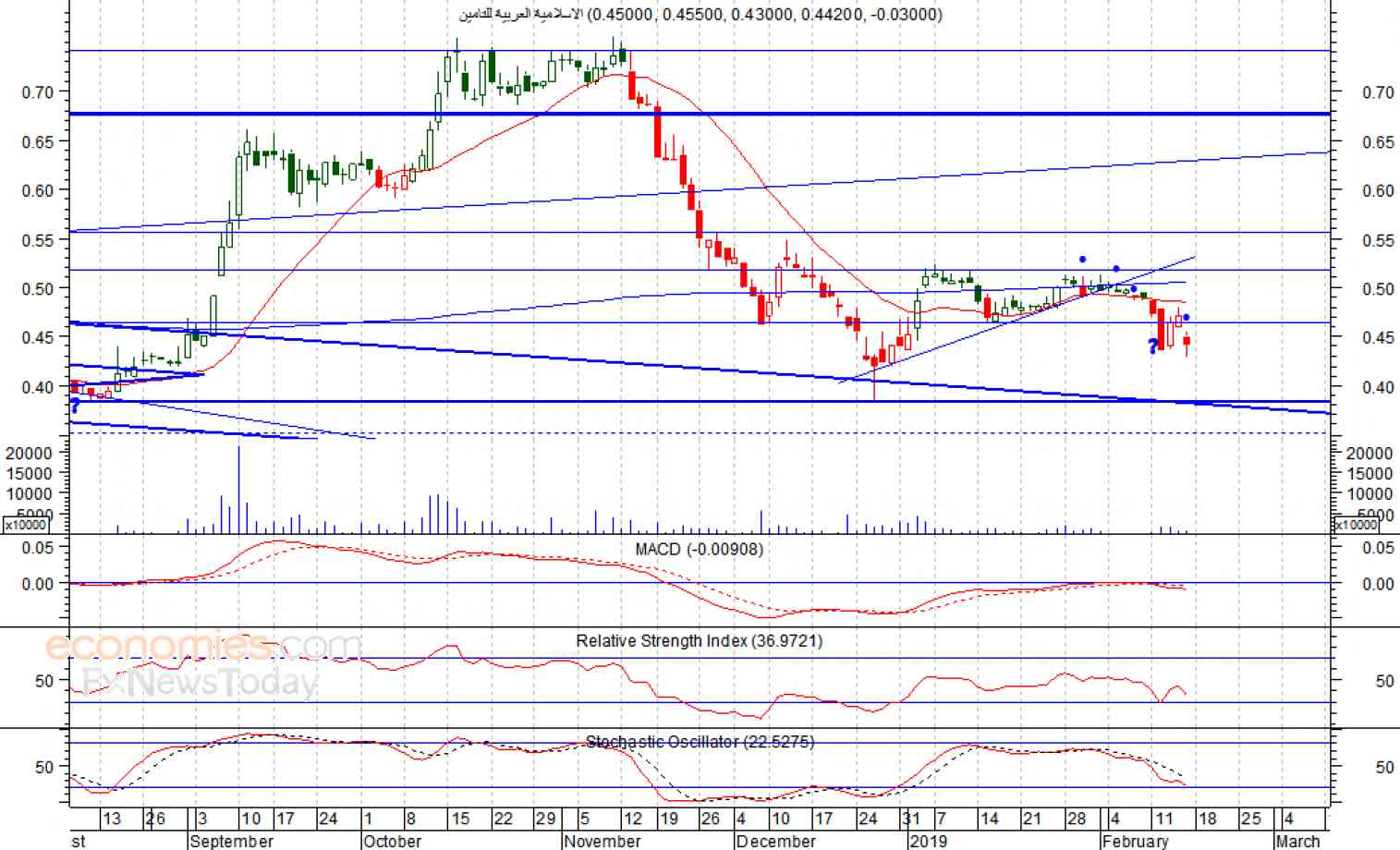This screenshot has width=1400, height=850.
Task: Click date label 29 on time axis
Action: click(546, 819)
